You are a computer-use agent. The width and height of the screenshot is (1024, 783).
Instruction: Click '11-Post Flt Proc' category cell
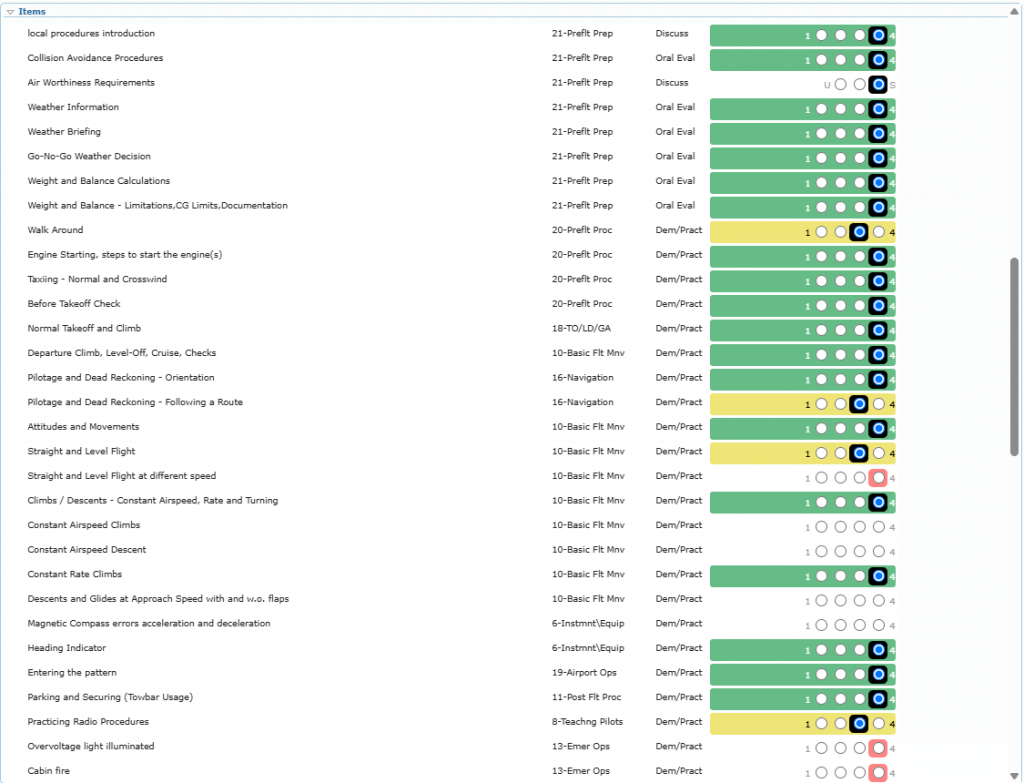[x=586, y=697]
